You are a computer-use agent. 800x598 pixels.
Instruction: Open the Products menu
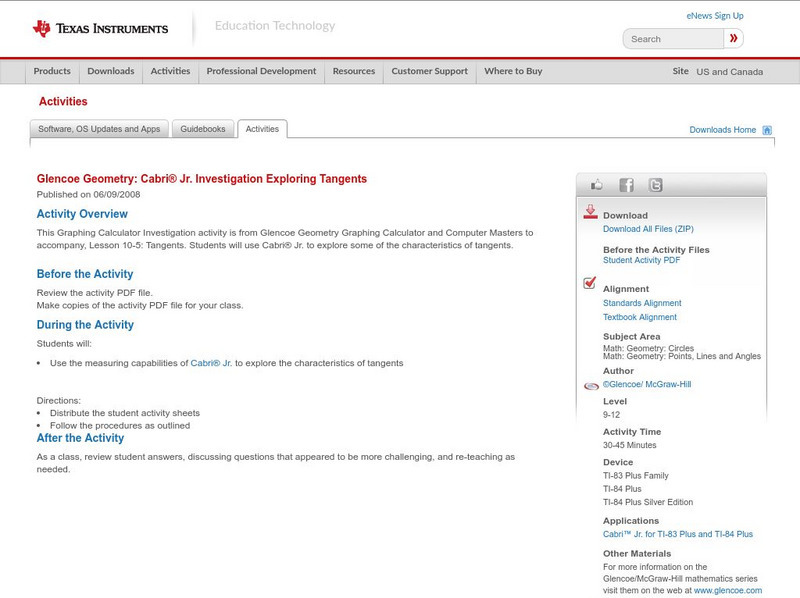[52, 71]
